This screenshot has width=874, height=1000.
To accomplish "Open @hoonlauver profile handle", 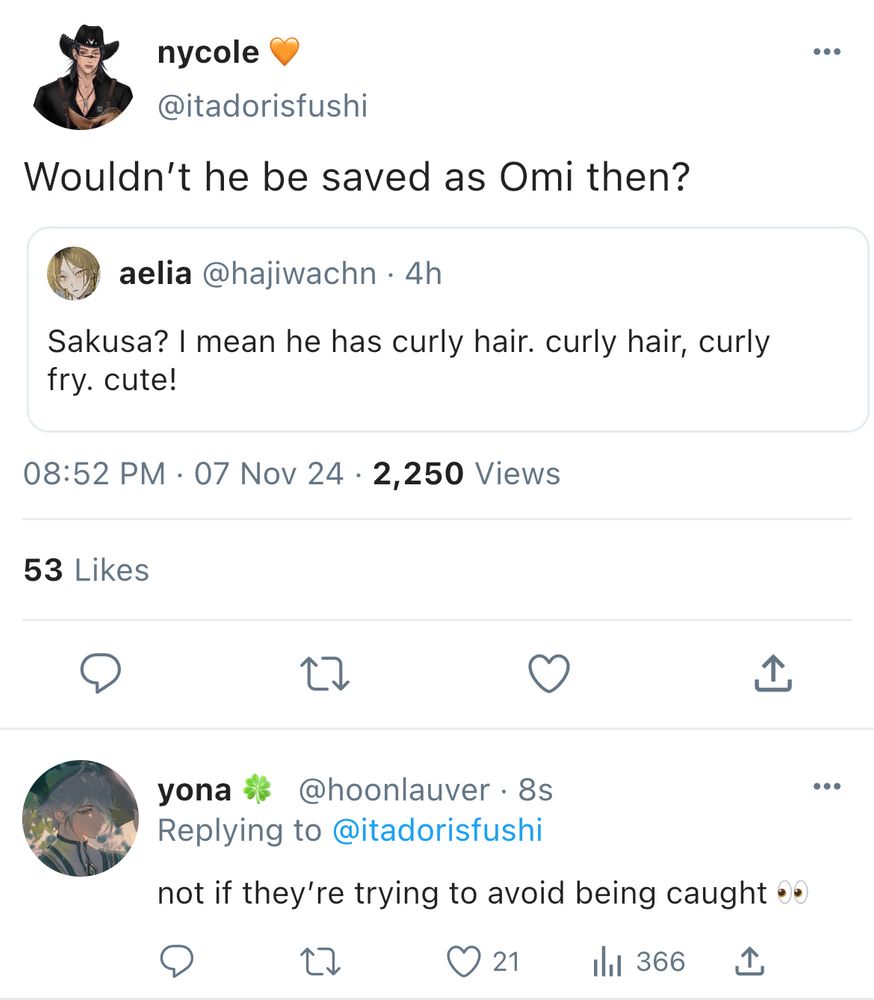I will (x=394, y=790).
